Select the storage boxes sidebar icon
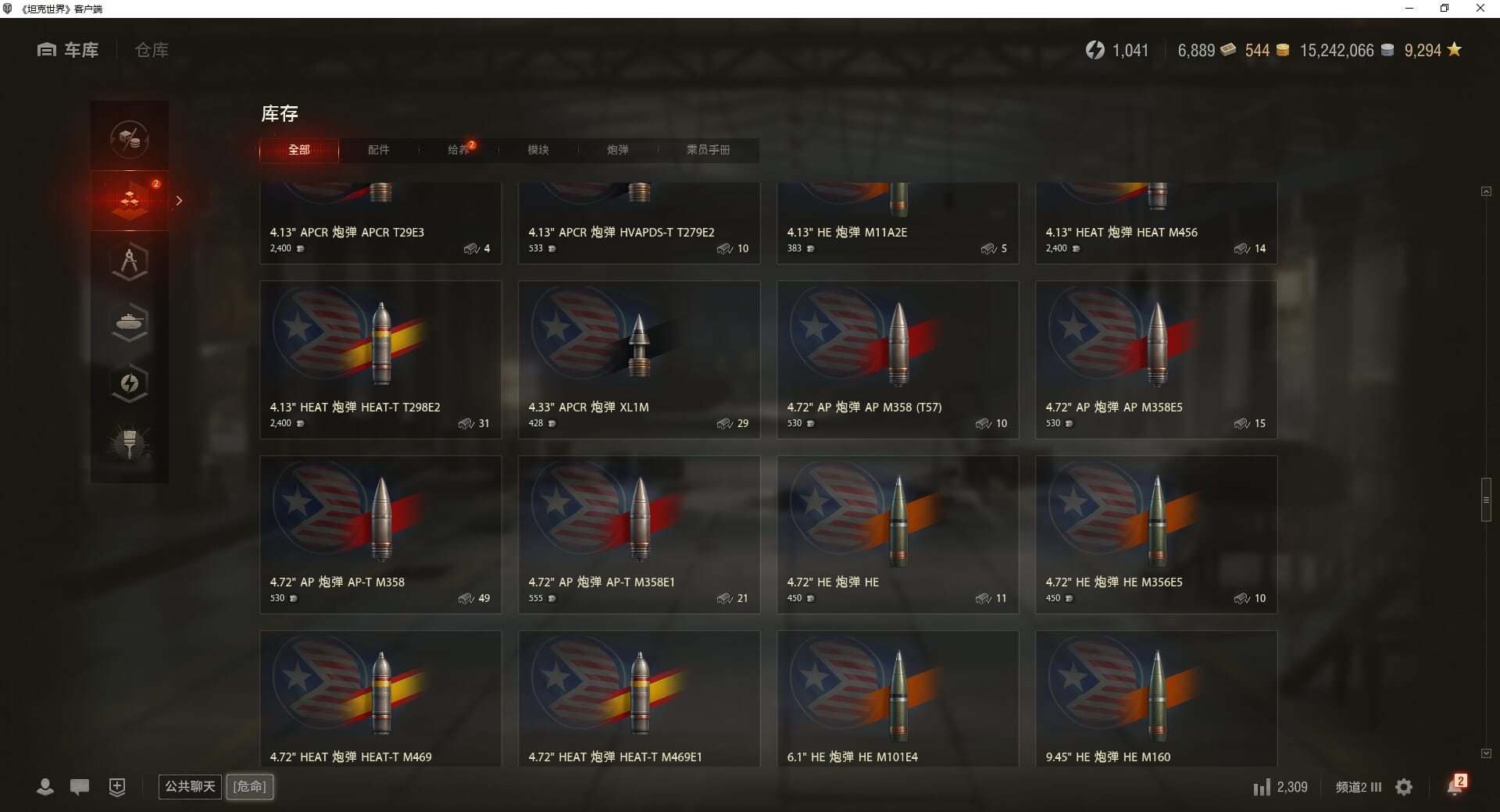The width and height of the screenshot is (1500, 812). 130,201
